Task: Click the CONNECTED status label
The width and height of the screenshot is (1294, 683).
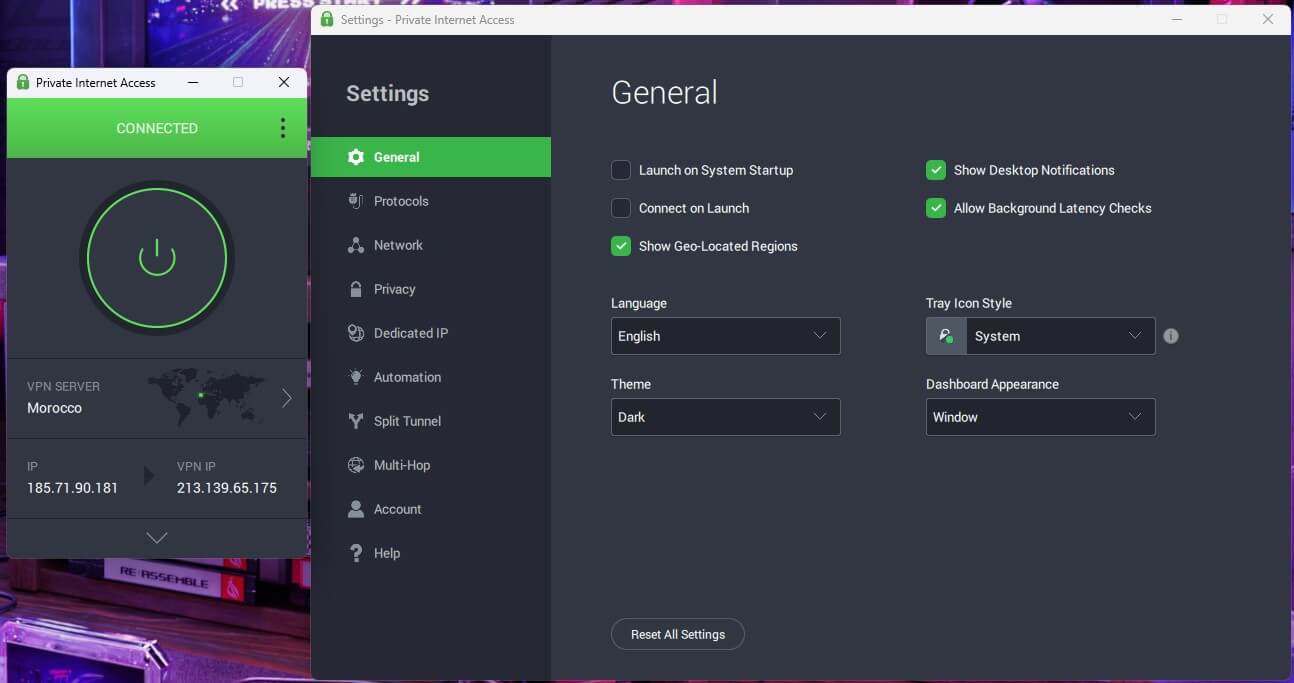Action: [x=157, y=128]
